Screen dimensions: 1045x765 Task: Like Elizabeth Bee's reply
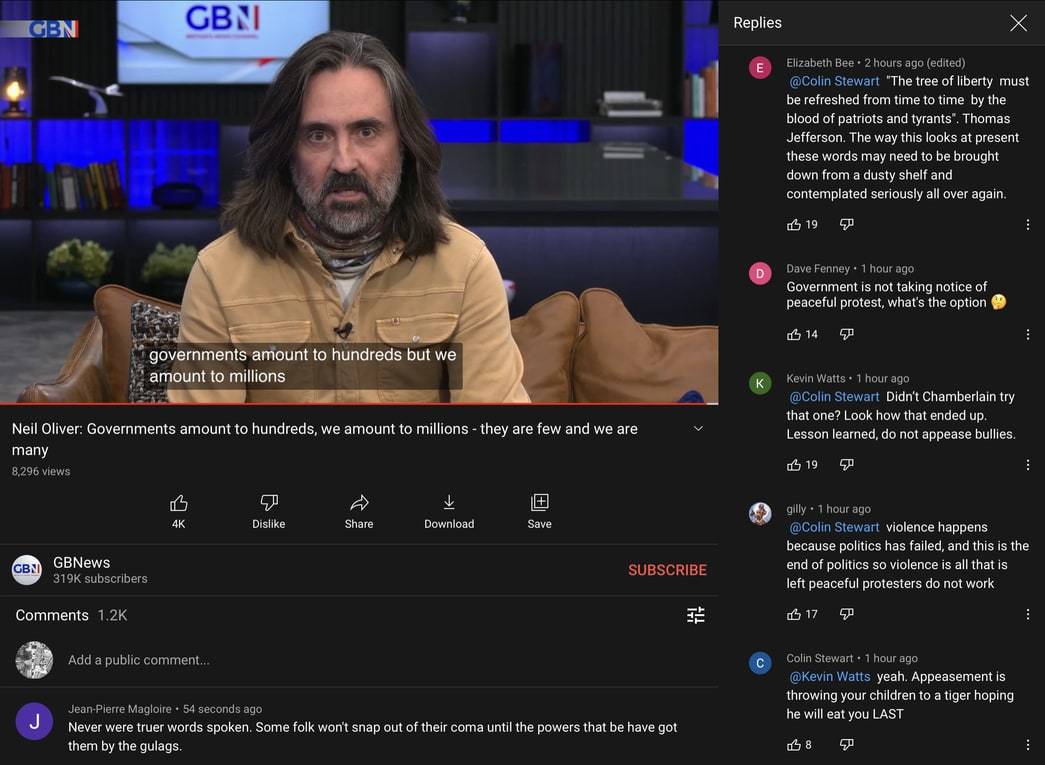(794, 225)
